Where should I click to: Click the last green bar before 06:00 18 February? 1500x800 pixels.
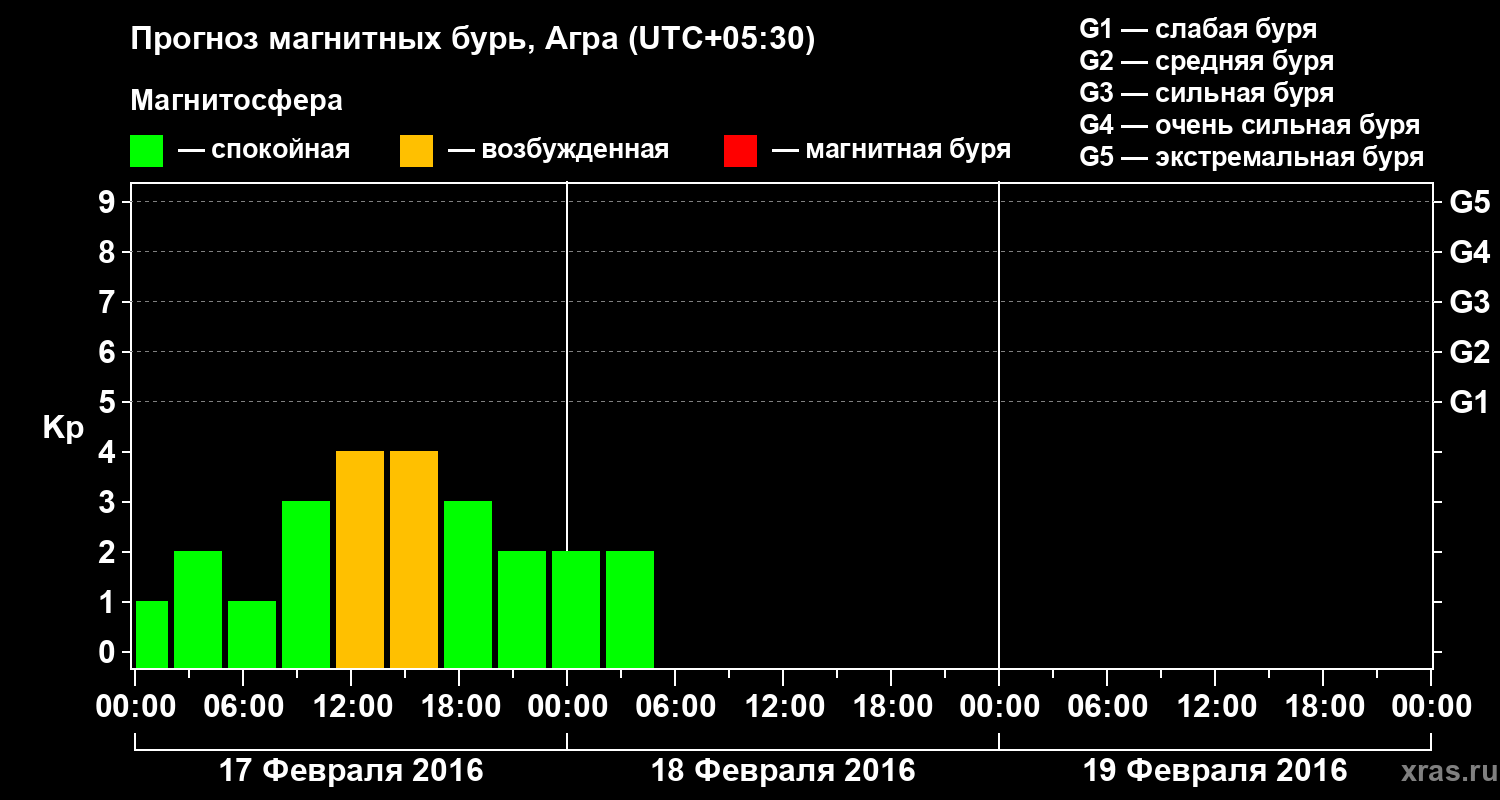630,609
